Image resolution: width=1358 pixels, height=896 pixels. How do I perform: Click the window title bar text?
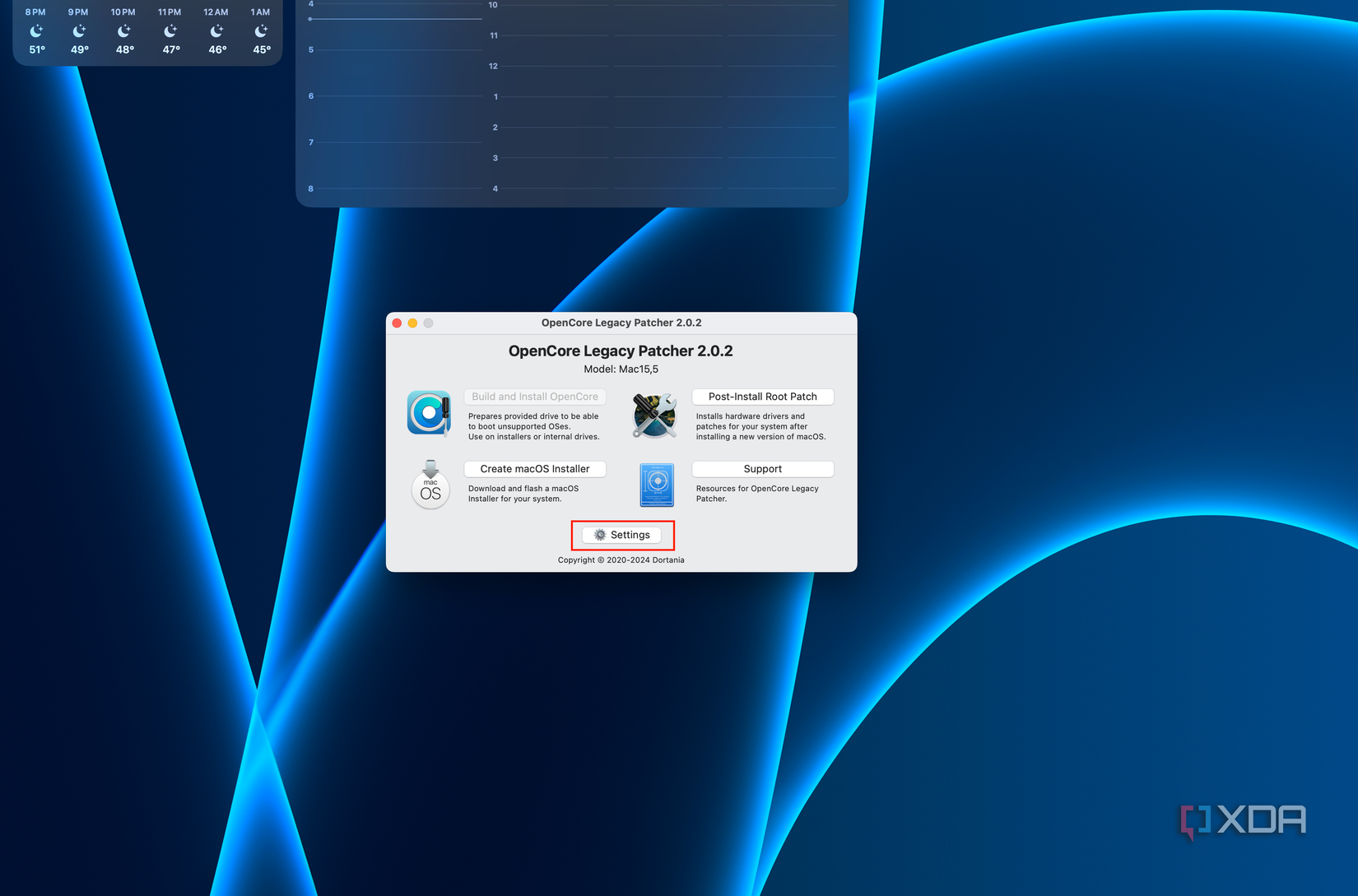click(621, 323)
